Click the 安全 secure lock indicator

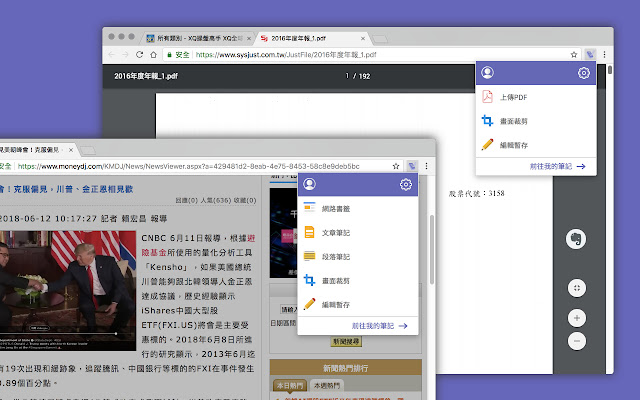pos(178,54)
